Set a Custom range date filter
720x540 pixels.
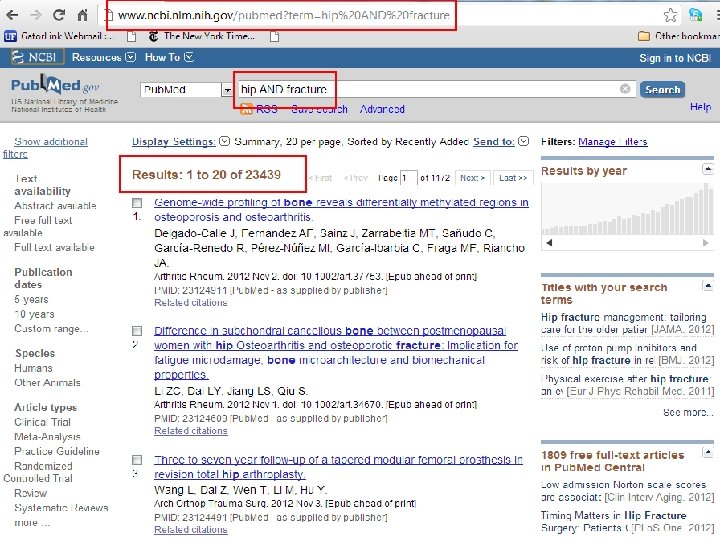point(51,329)
